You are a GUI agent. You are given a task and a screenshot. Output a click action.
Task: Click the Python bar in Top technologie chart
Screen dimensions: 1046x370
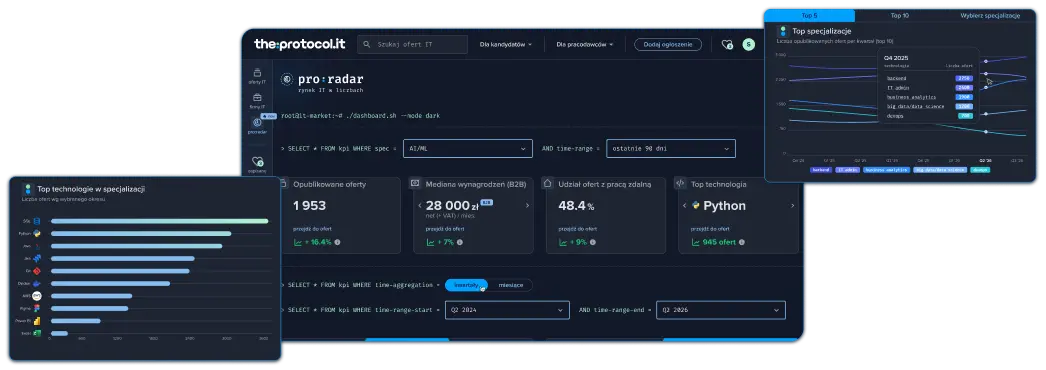click(141, 233)
